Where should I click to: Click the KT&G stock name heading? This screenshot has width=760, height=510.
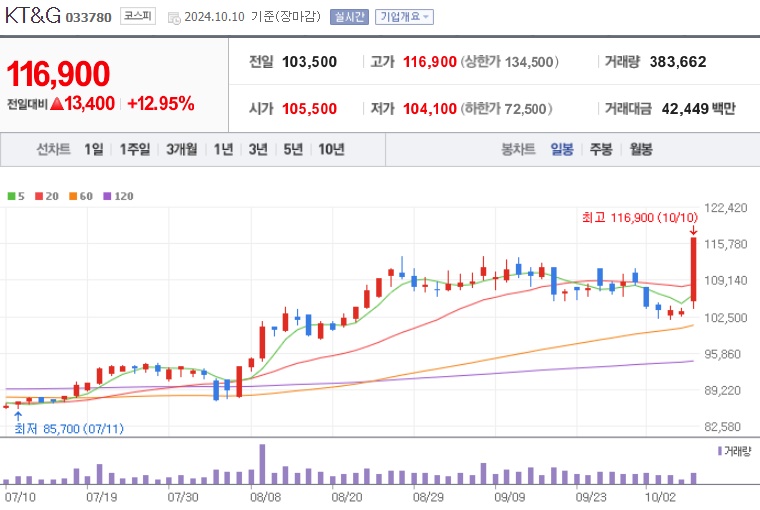click(33, 16)
